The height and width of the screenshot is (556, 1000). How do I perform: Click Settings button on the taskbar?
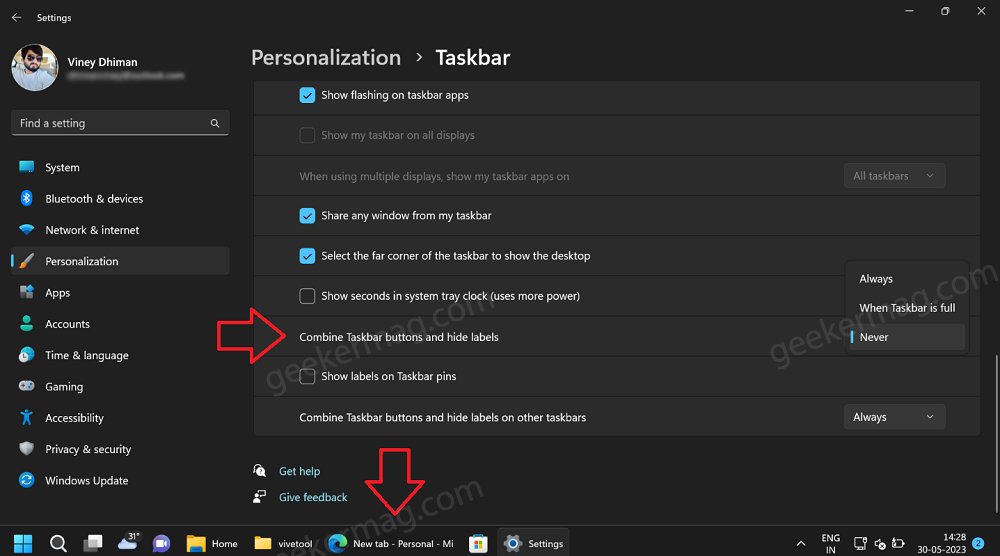coord(533,543)
